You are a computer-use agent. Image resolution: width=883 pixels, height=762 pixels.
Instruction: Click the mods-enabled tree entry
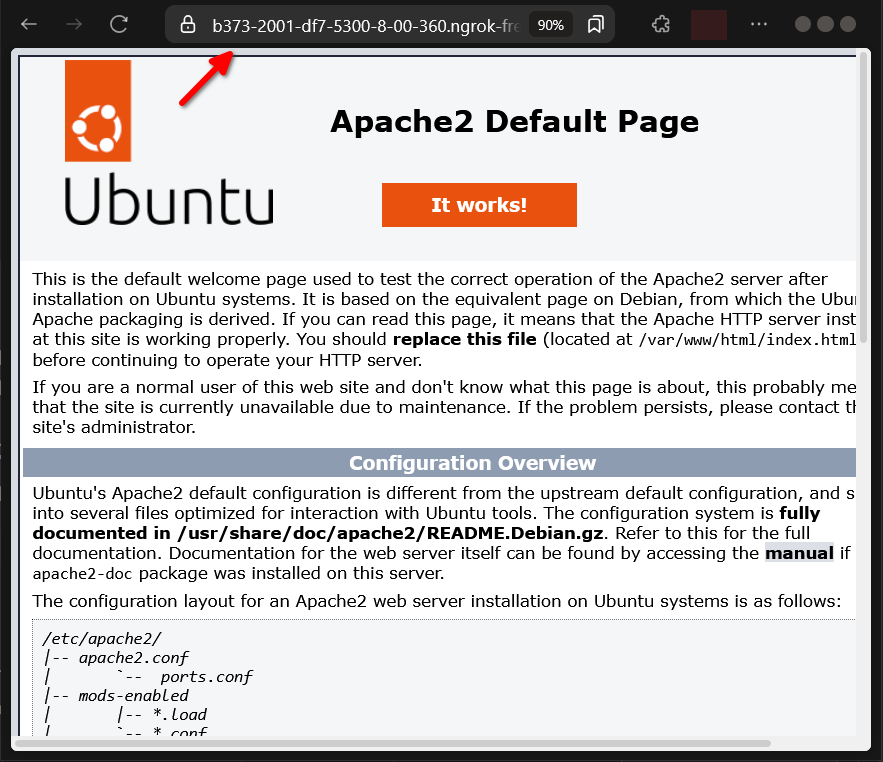point(133,696)
